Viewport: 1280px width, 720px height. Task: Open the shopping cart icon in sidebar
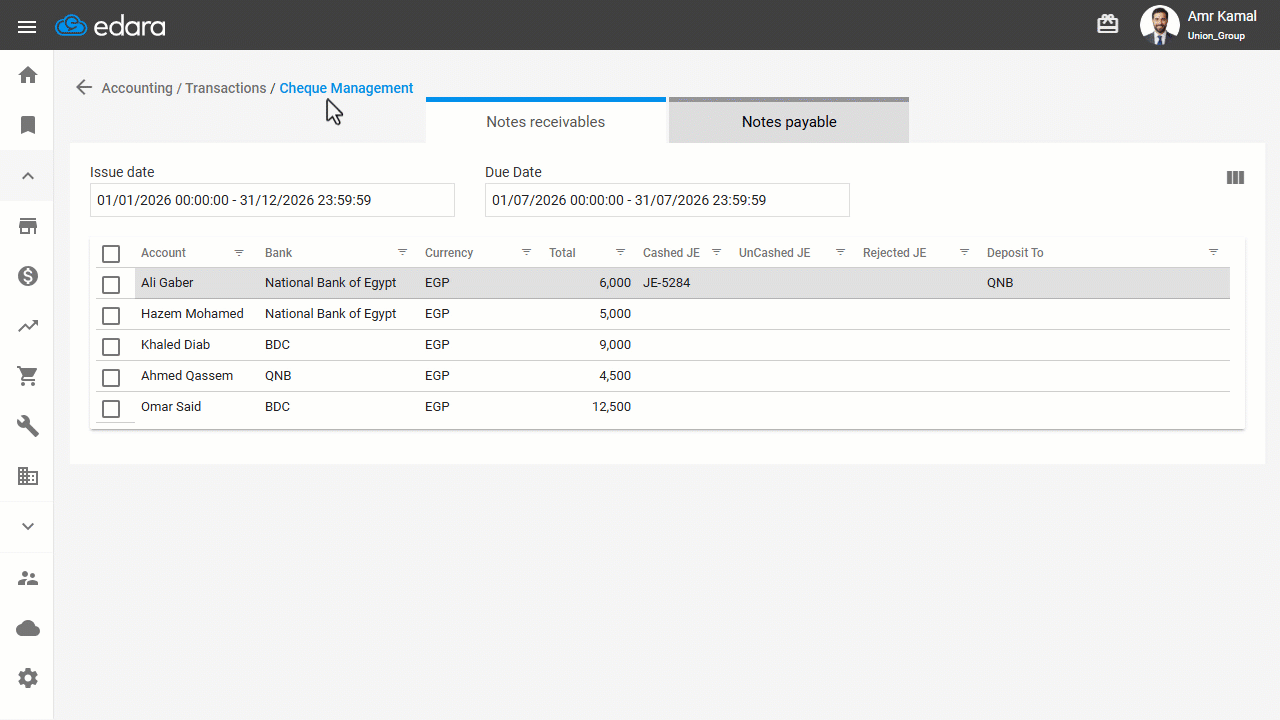click(x=28, y=376)
